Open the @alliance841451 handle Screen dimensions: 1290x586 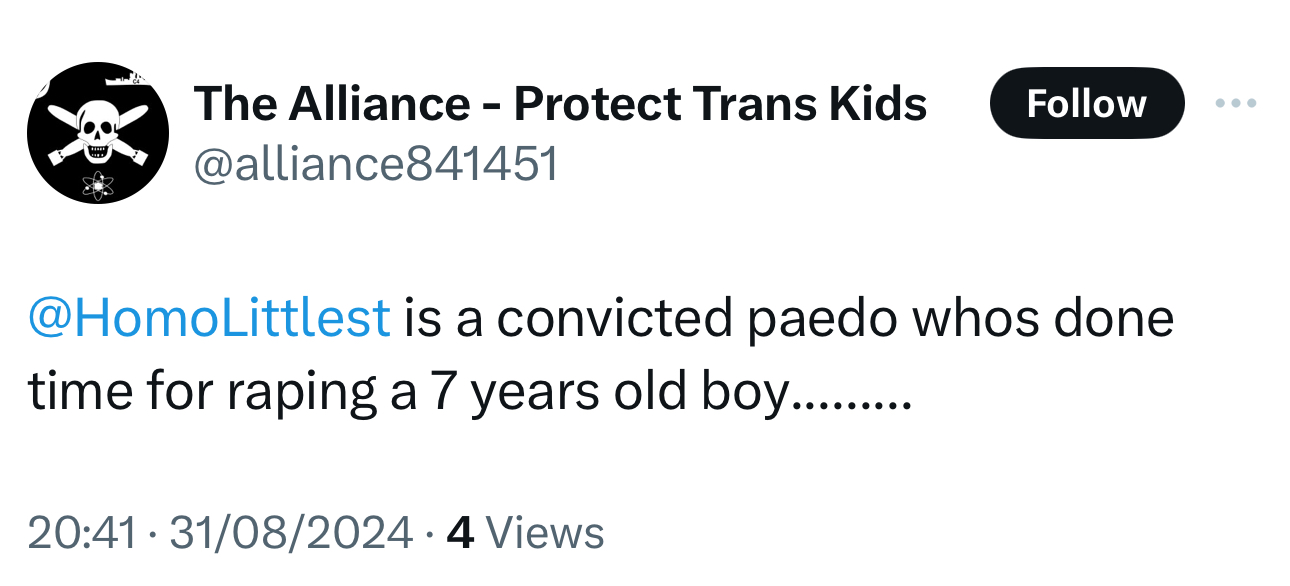tap(375, 163)
